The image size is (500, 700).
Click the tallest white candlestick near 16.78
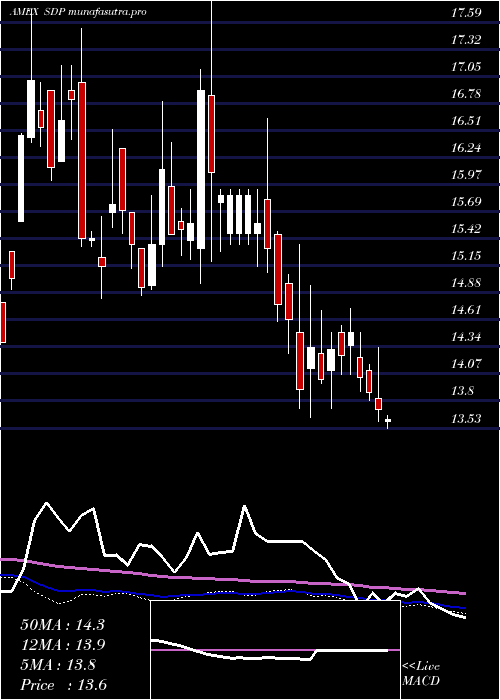click(x=201, y=170)
